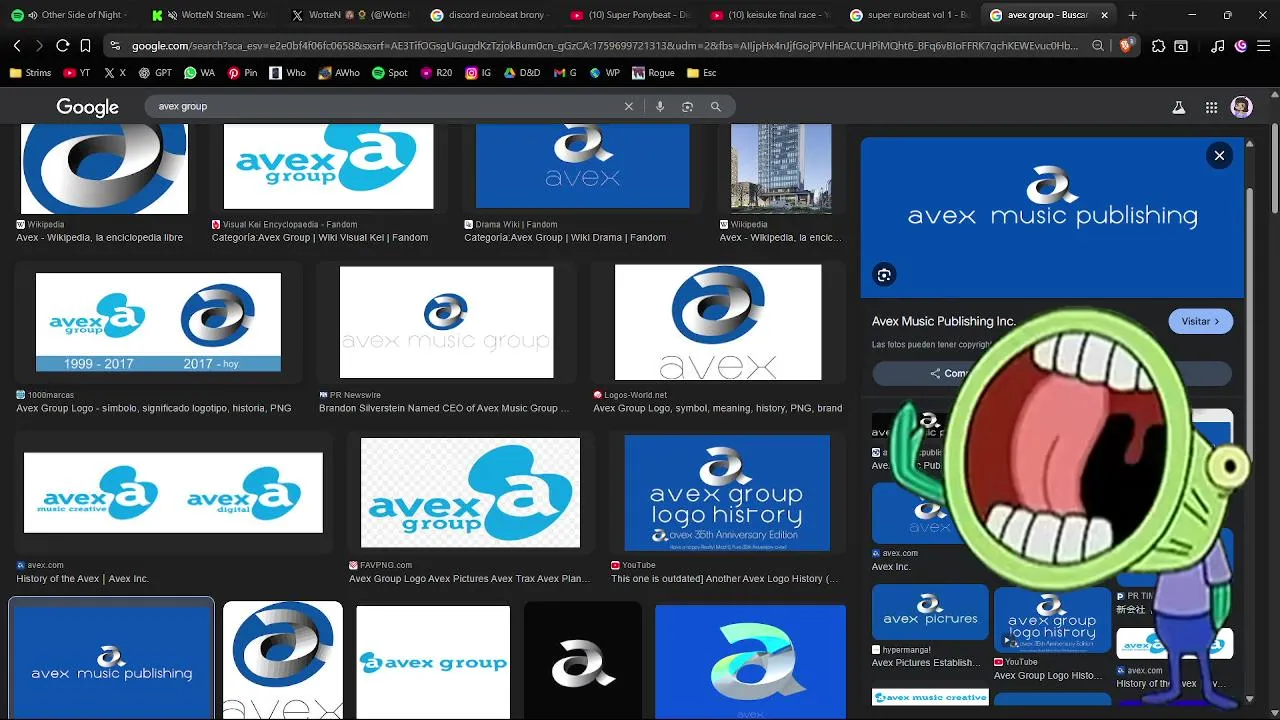This screenshot has width=1280, height=720.
Task: Open the R20 bookmark
Action: tap(437, 73)
